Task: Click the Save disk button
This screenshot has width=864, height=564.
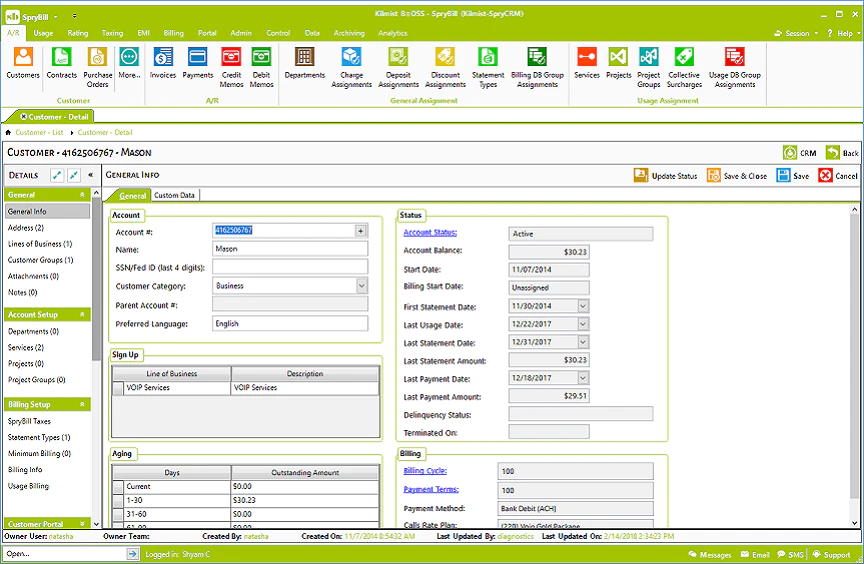Action: pos(793,176)
